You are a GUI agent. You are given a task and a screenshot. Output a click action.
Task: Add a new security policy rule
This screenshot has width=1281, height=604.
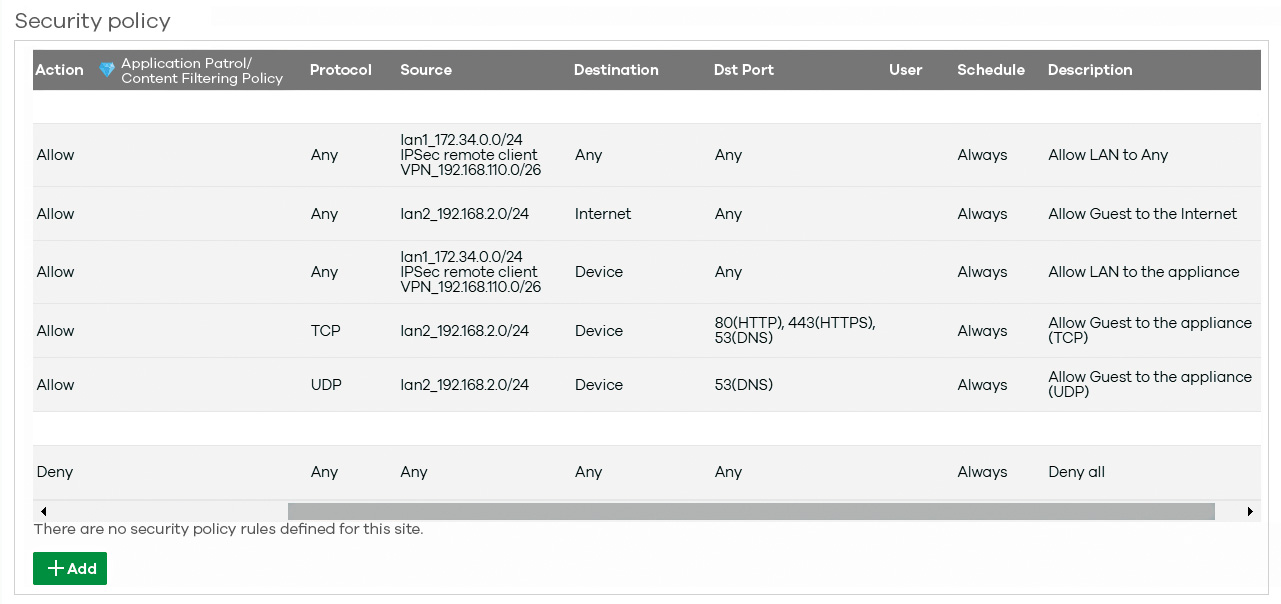pyautogui.click(x=70, y=568)
